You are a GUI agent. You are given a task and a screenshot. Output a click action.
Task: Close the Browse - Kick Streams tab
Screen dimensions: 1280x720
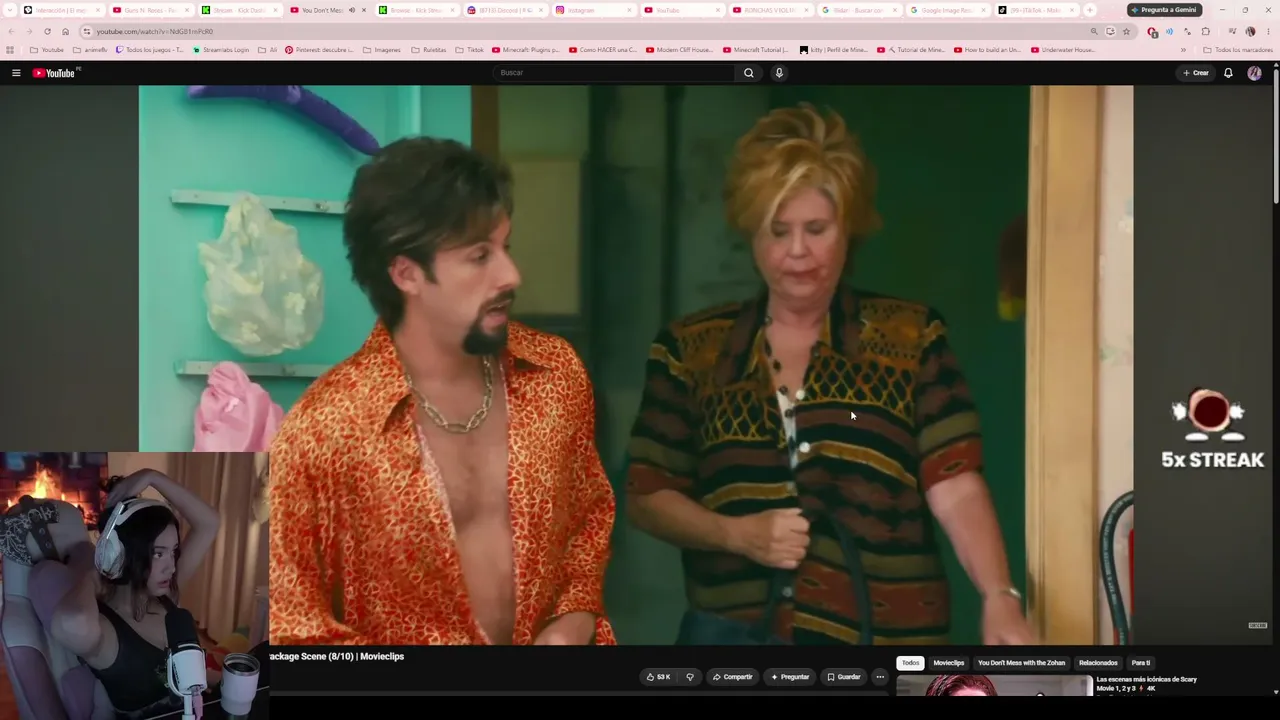point(452,10)
